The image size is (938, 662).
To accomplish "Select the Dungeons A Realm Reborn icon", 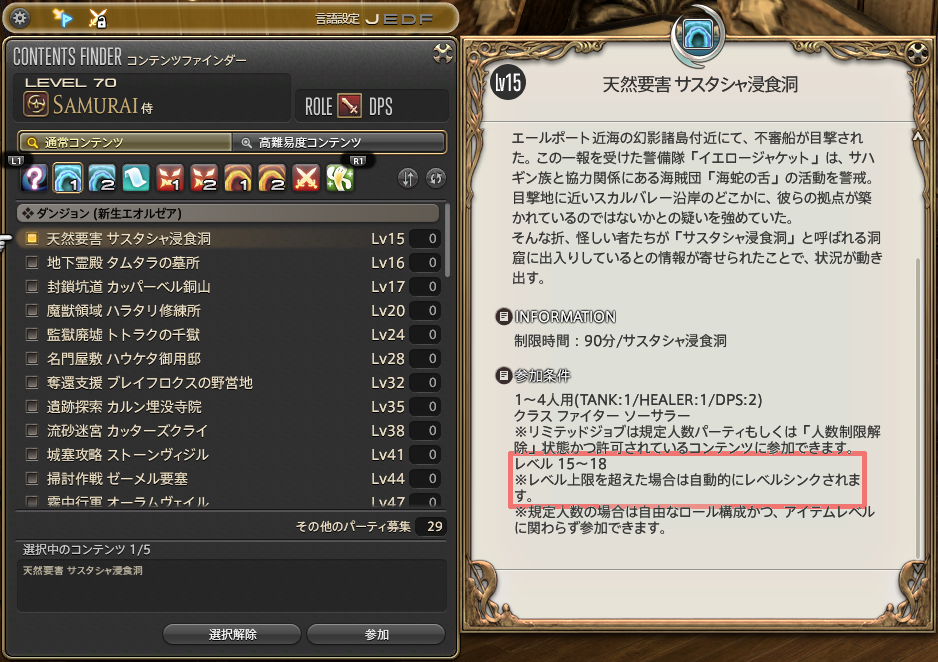I will 68,178.
